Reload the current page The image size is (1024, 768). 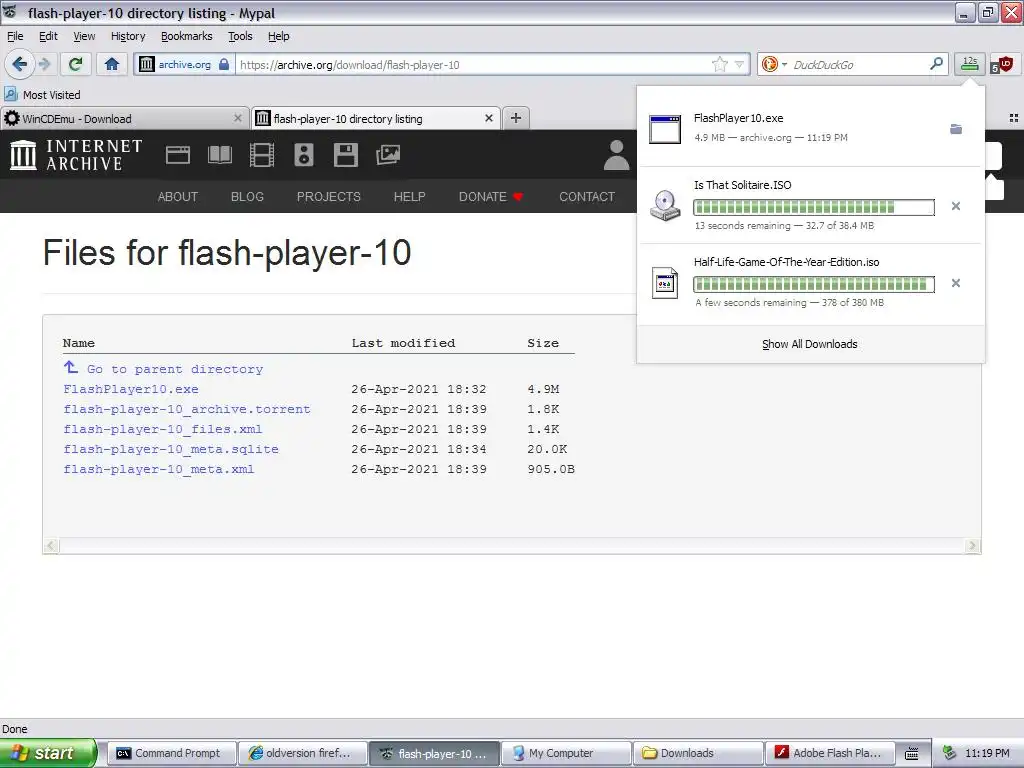tap(76, 64)
